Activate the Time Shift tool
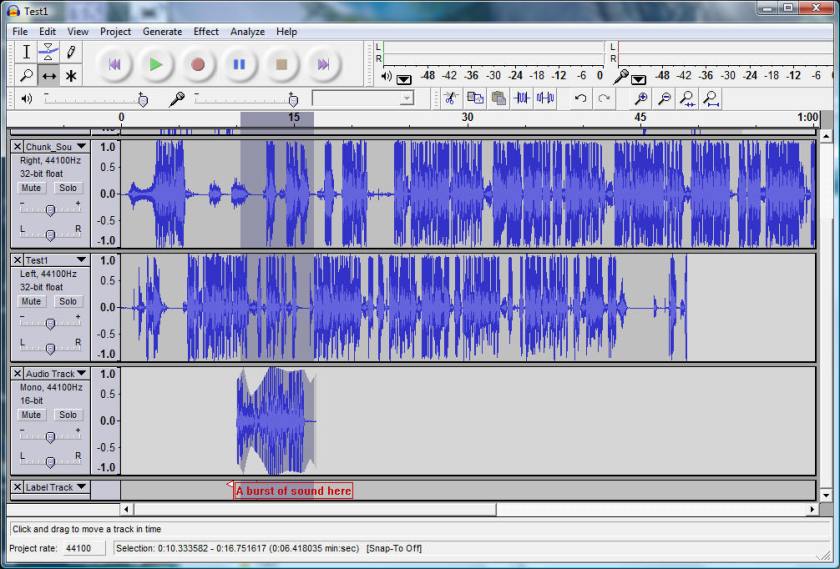Image resolution: width=840 pixels, height=569 pixels. [x=49, y=76]
